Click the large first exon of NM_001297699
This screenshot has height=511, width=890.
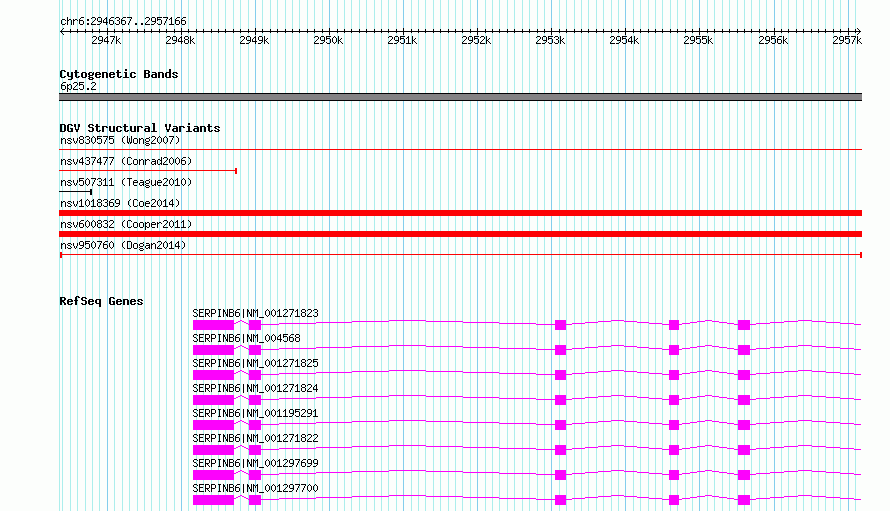coord(213,475)
